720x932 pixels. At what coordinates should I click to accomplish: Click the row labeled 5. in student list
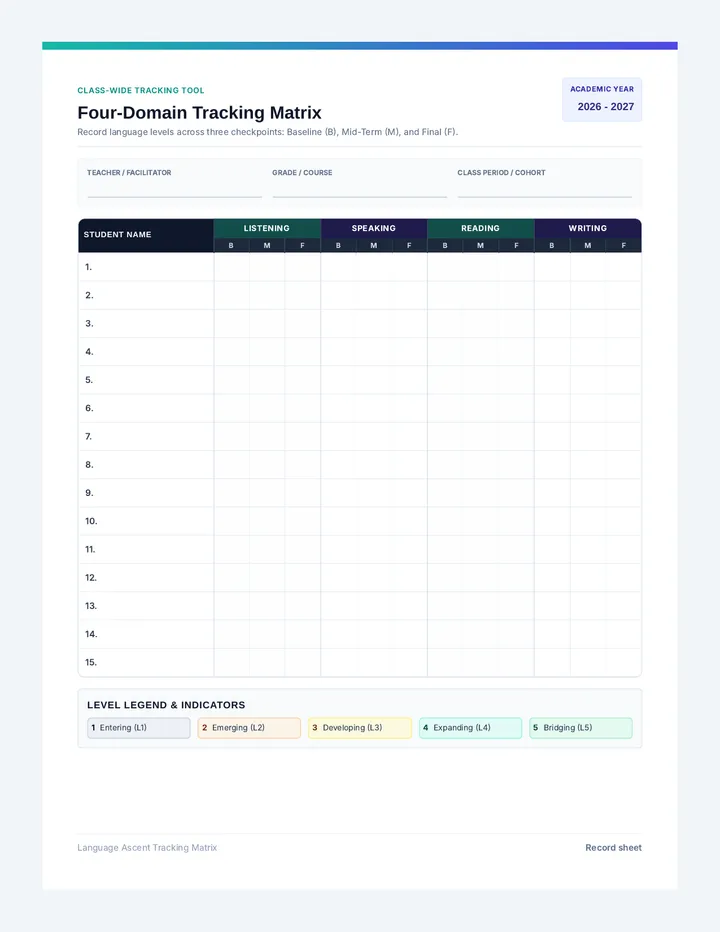coord(360,380)
